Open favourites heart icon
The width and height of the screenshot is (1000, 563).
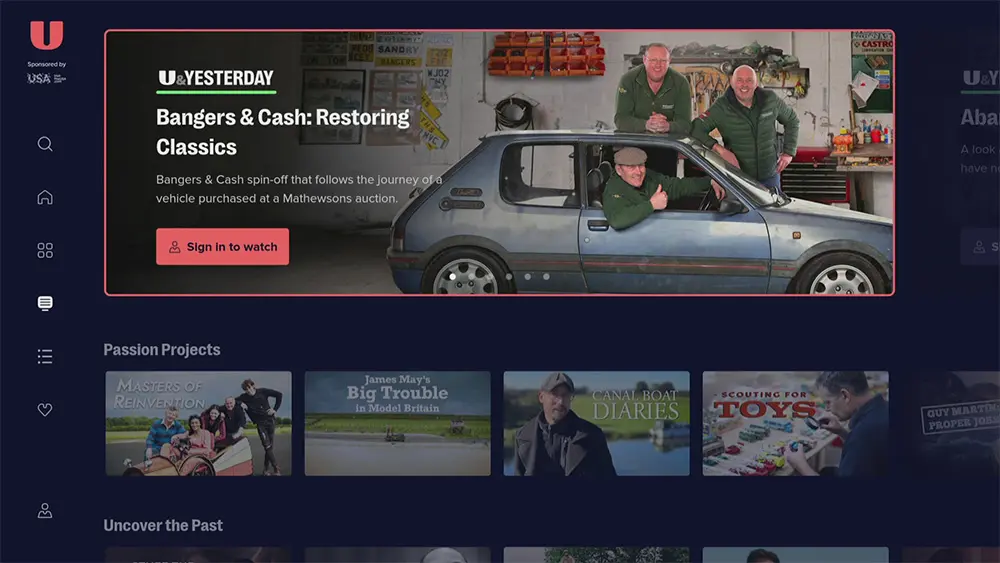point(45,409)
